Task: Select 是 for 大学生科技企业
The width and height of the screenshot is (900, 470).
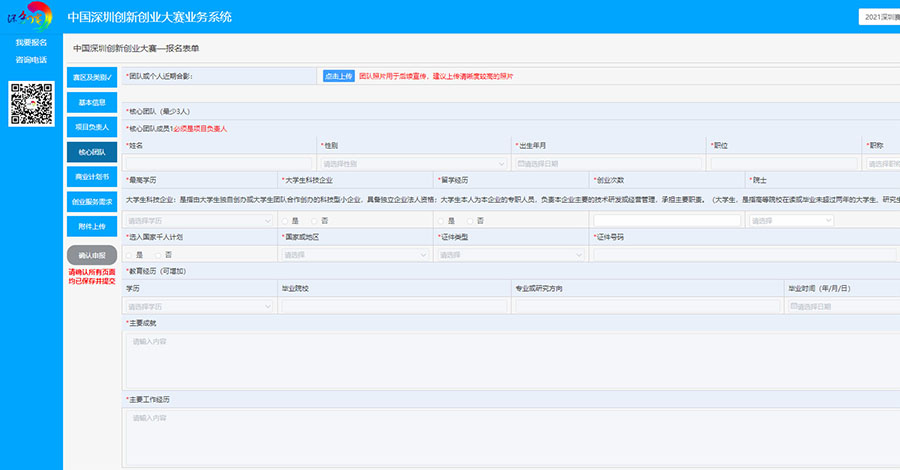Action: 285,221
